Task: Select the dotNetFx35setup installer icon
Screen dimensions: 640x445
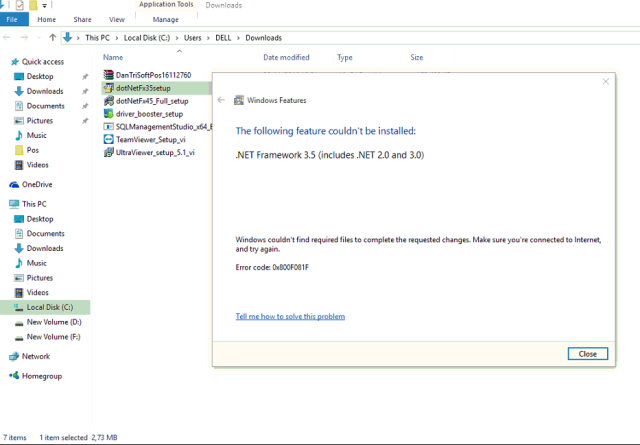Action: coord(108,88)
